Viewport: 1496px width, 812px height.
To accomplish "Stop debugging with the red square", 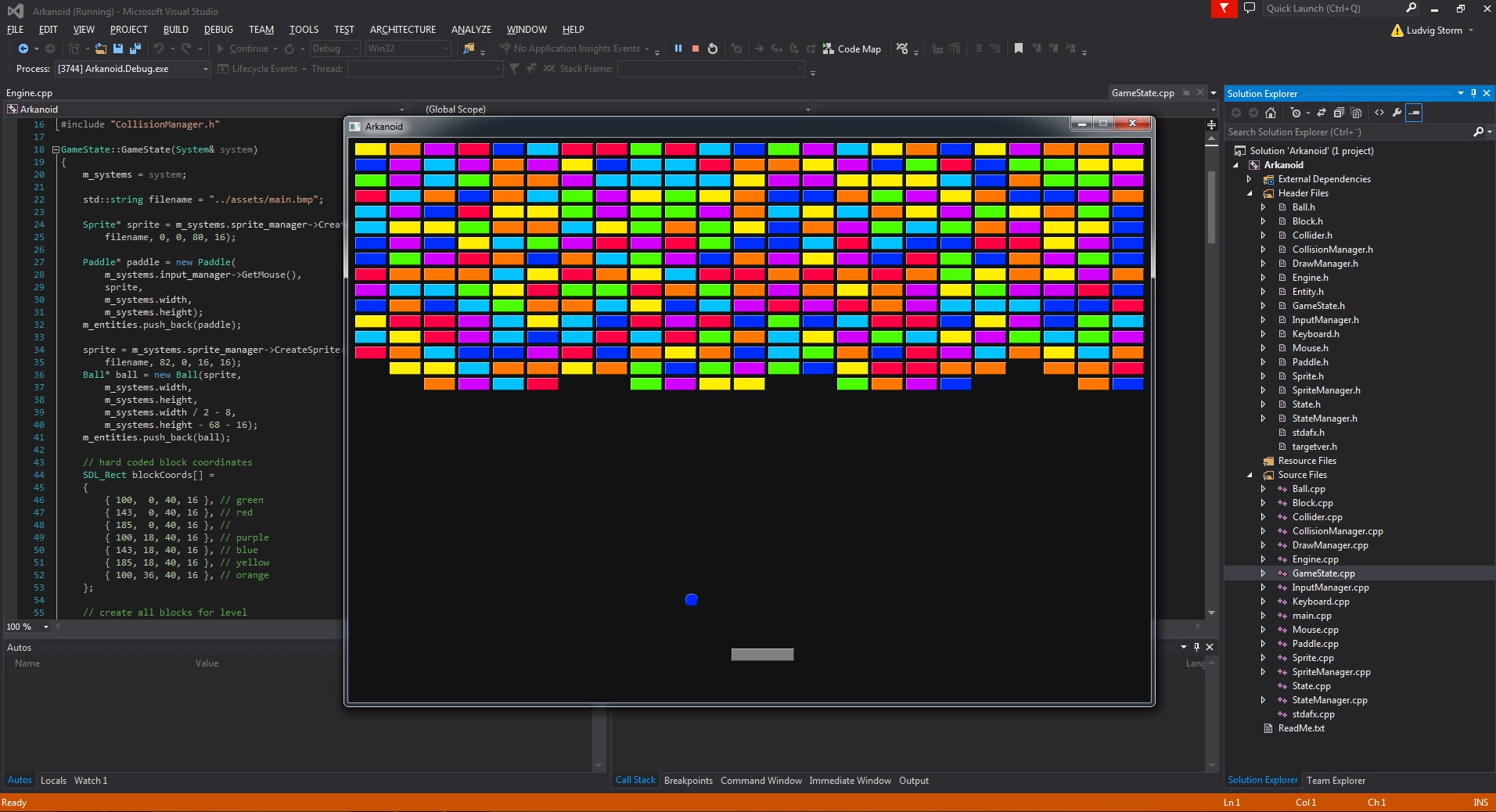I will [x=695, y=49].
